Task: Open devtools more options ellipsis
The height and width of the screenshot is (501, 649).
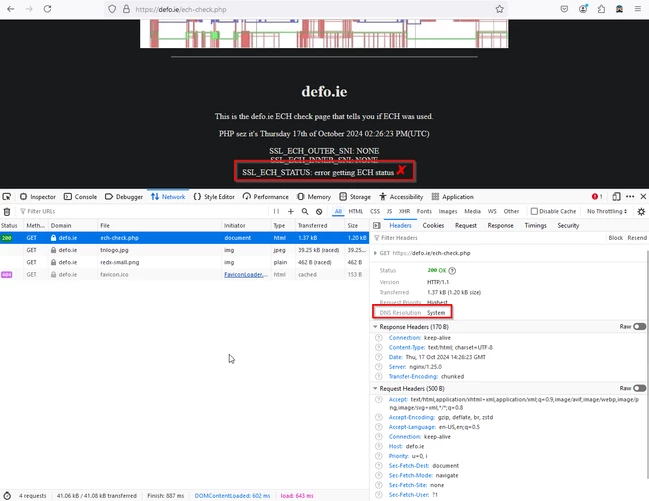Action: (x=630, y=197)
